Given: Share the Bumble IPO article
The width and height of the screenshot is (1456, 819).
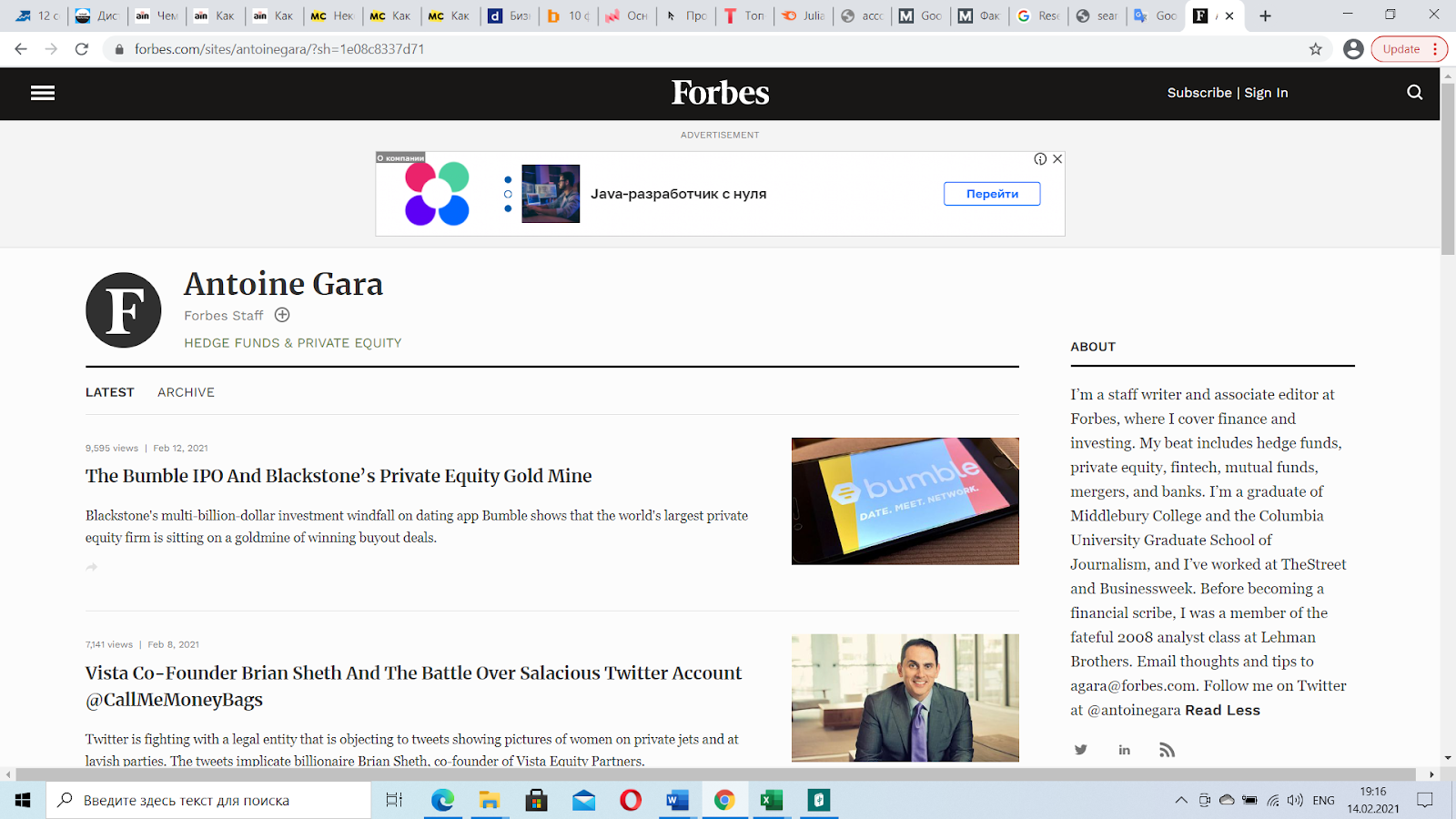Looking at the screenshot, I should click(x=91, y=567).
